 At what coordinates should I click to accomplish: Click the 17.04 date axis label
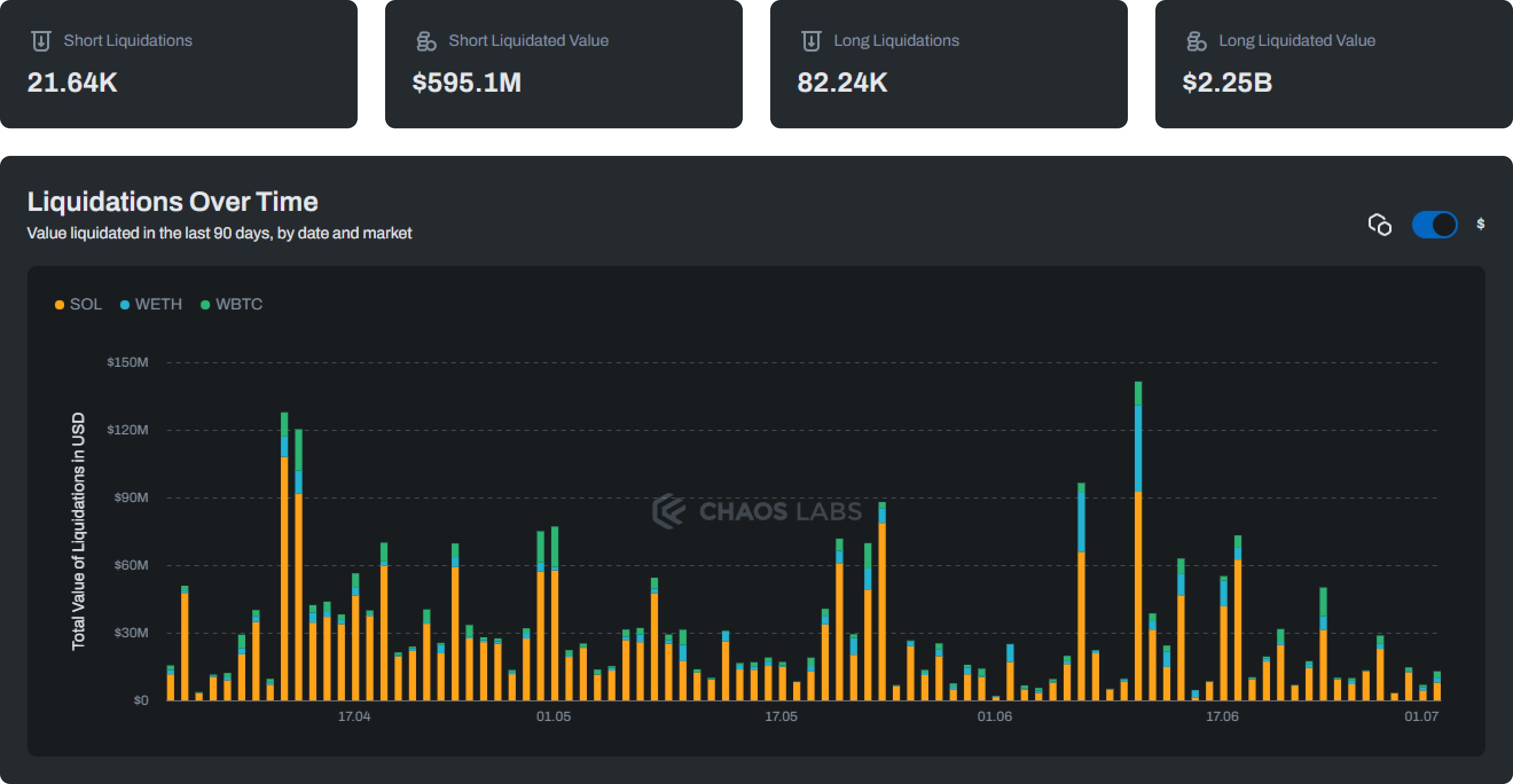(354, 716)
